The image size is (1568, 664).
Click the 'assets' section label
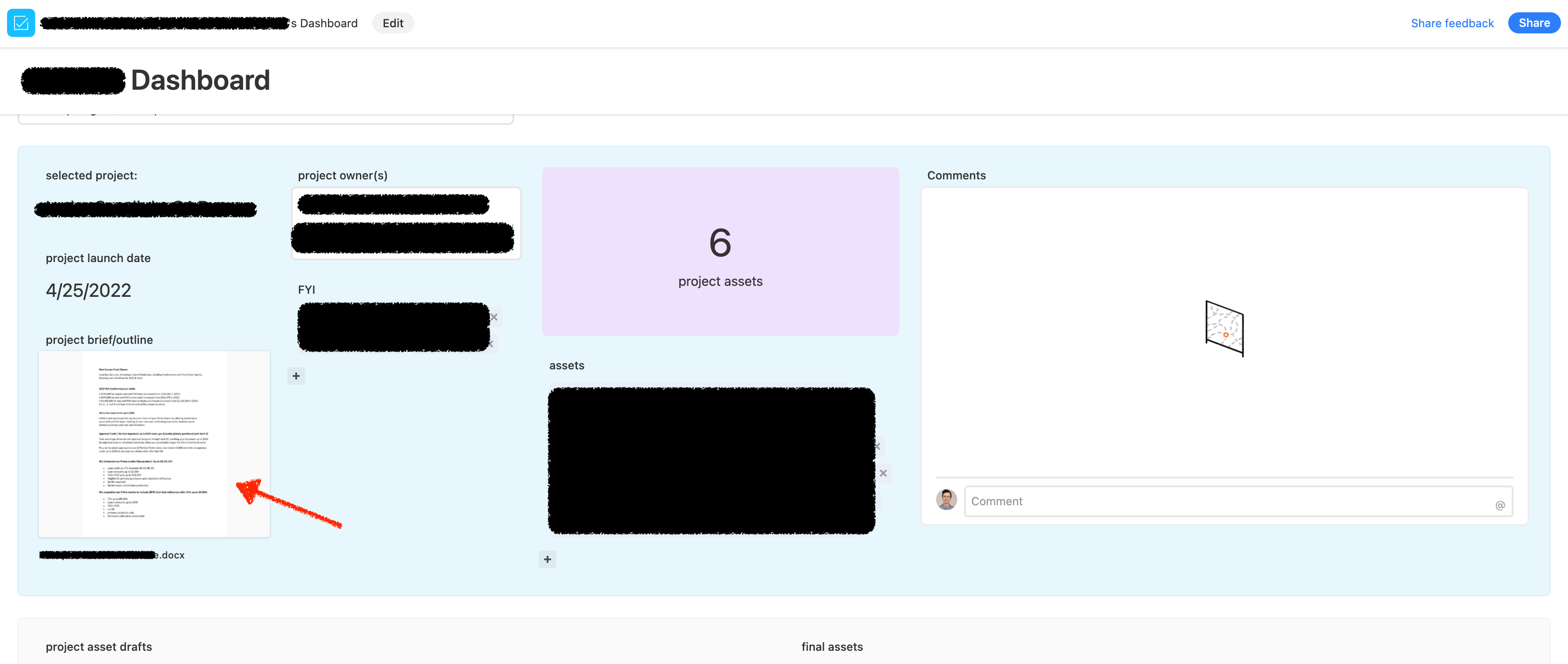pos(566,365)
